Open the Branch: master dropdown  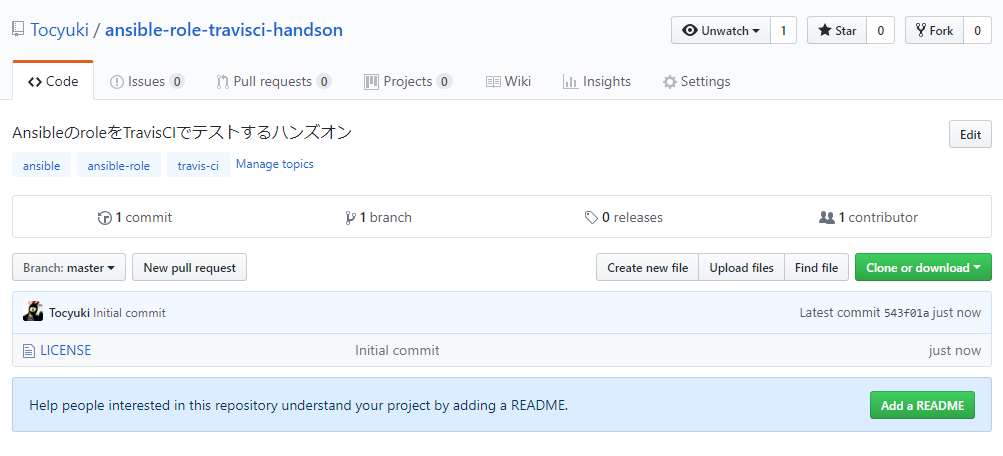(x=70, y=267)
